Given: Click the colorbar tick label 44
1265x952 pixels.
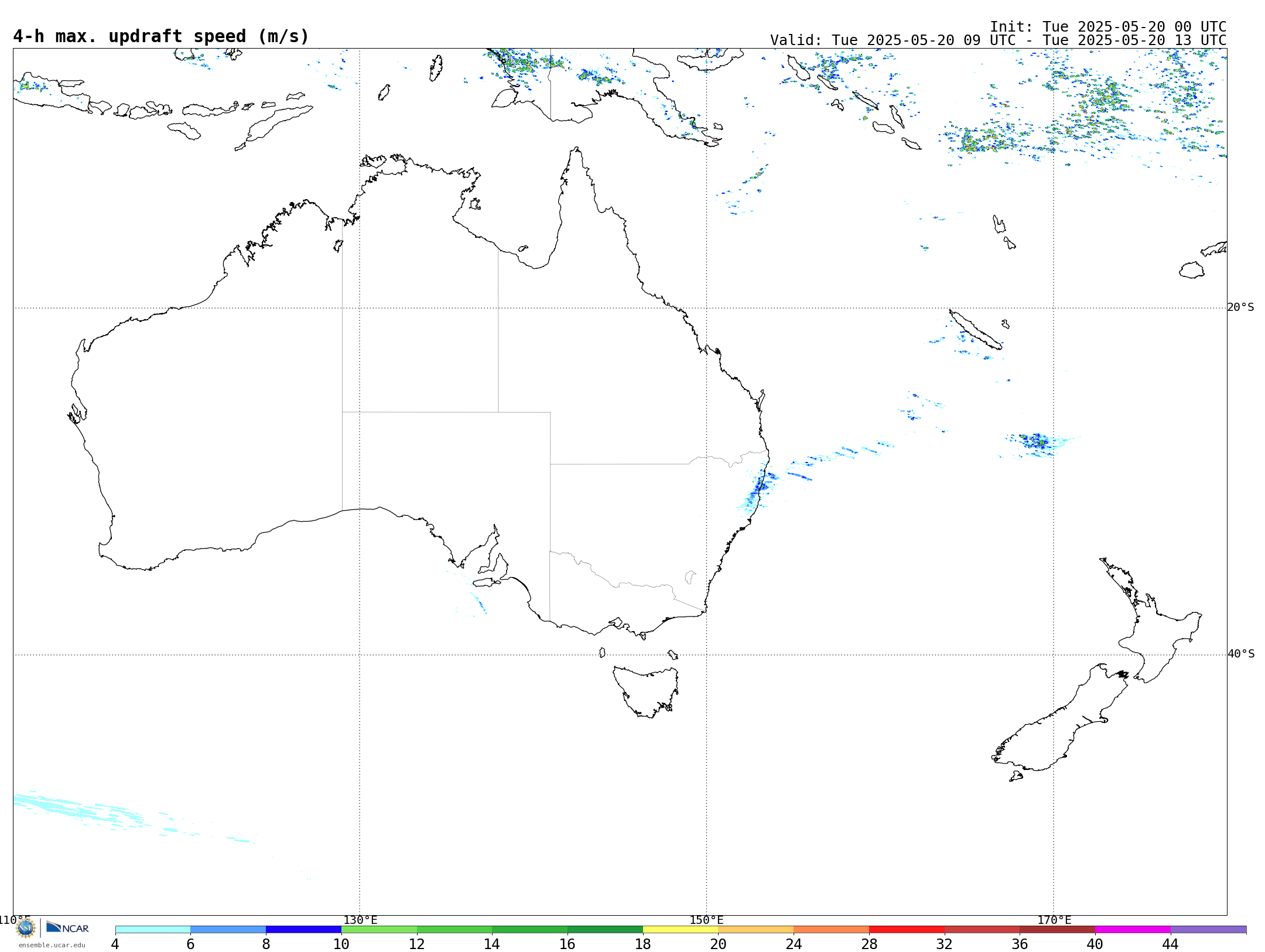Looking at the screenshot, I should click(x=1170, y=944).
